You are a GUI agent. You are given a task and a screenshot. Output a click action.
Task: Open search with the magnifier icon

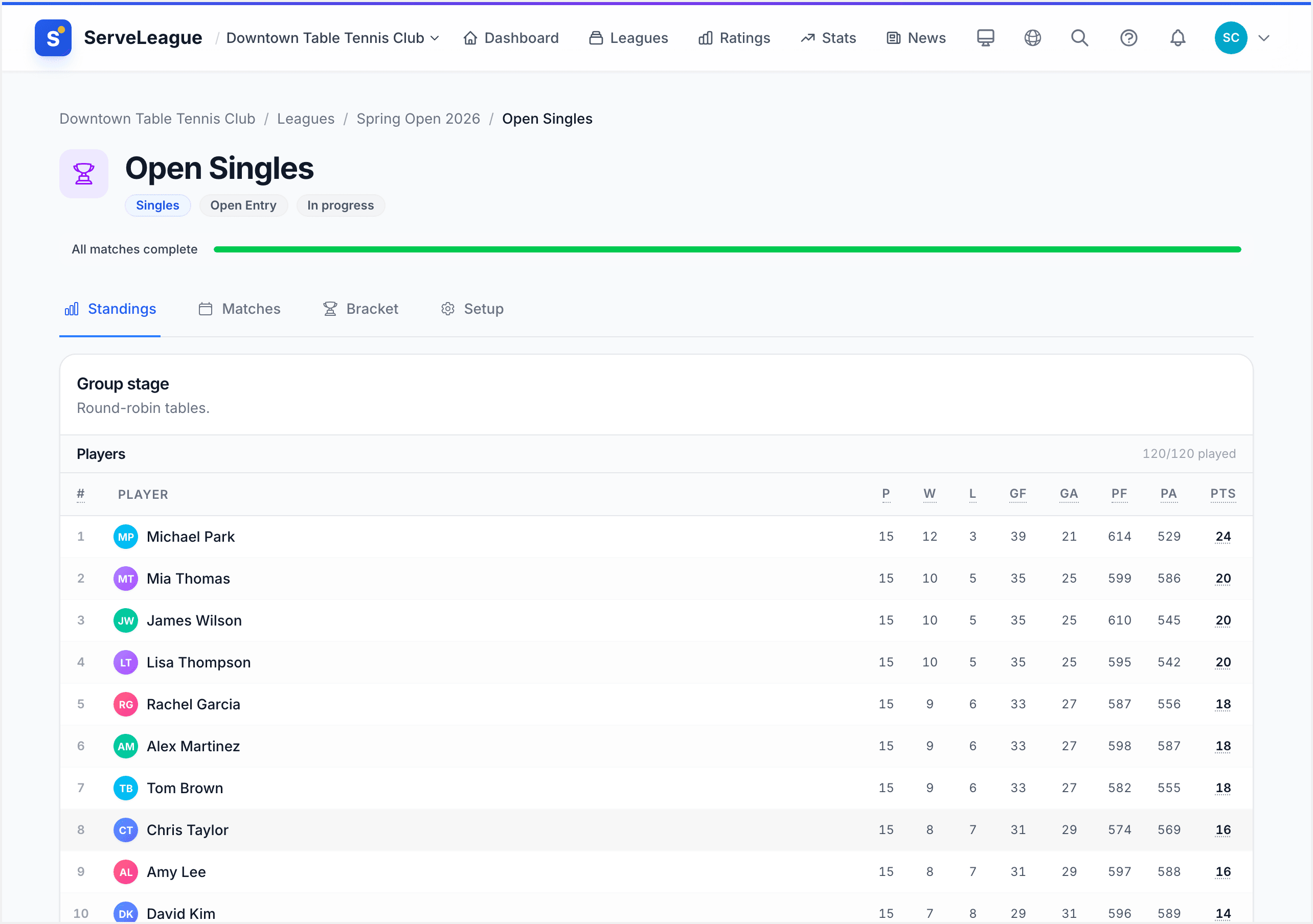coord(1080,38)
